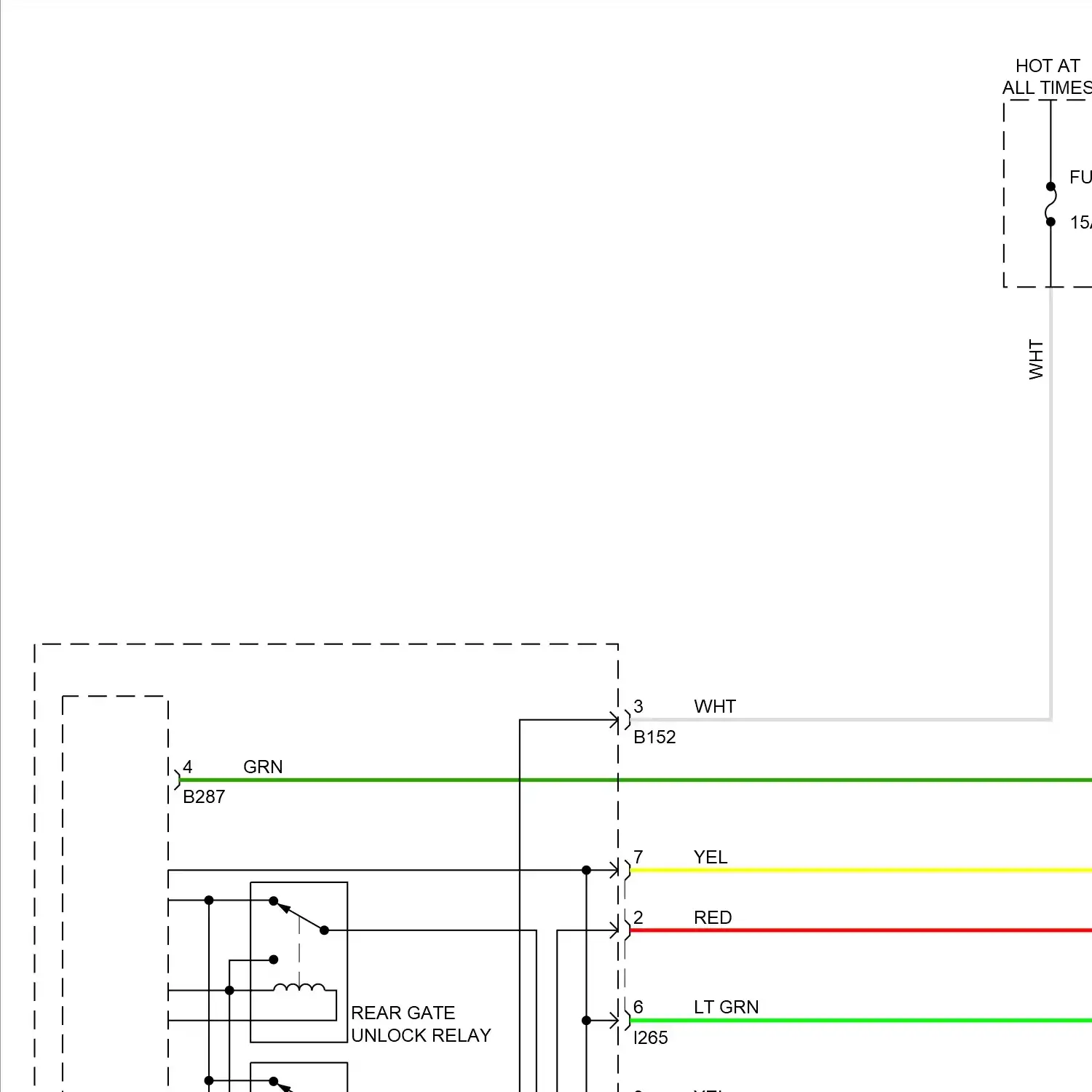1092x1092 pixels.
Task: Click pin number 6 beside LT GRN
Action: pos(638,1007)
